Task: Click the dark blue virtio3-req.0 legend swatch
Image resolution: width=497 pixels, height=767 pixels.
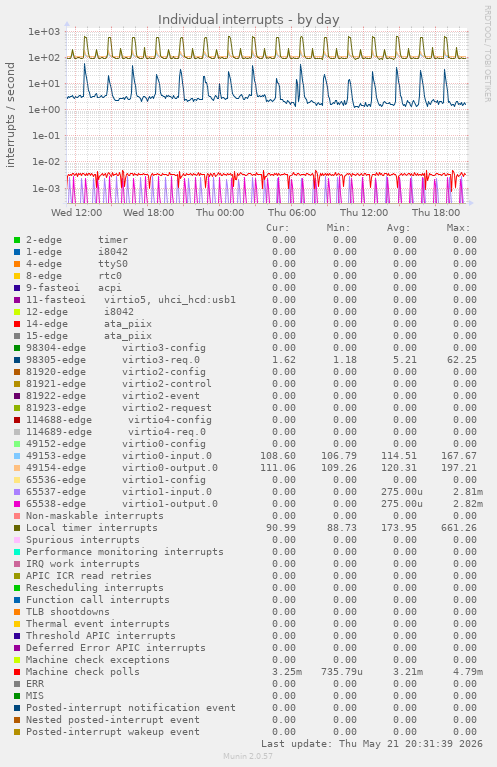Action: (17, 360)
